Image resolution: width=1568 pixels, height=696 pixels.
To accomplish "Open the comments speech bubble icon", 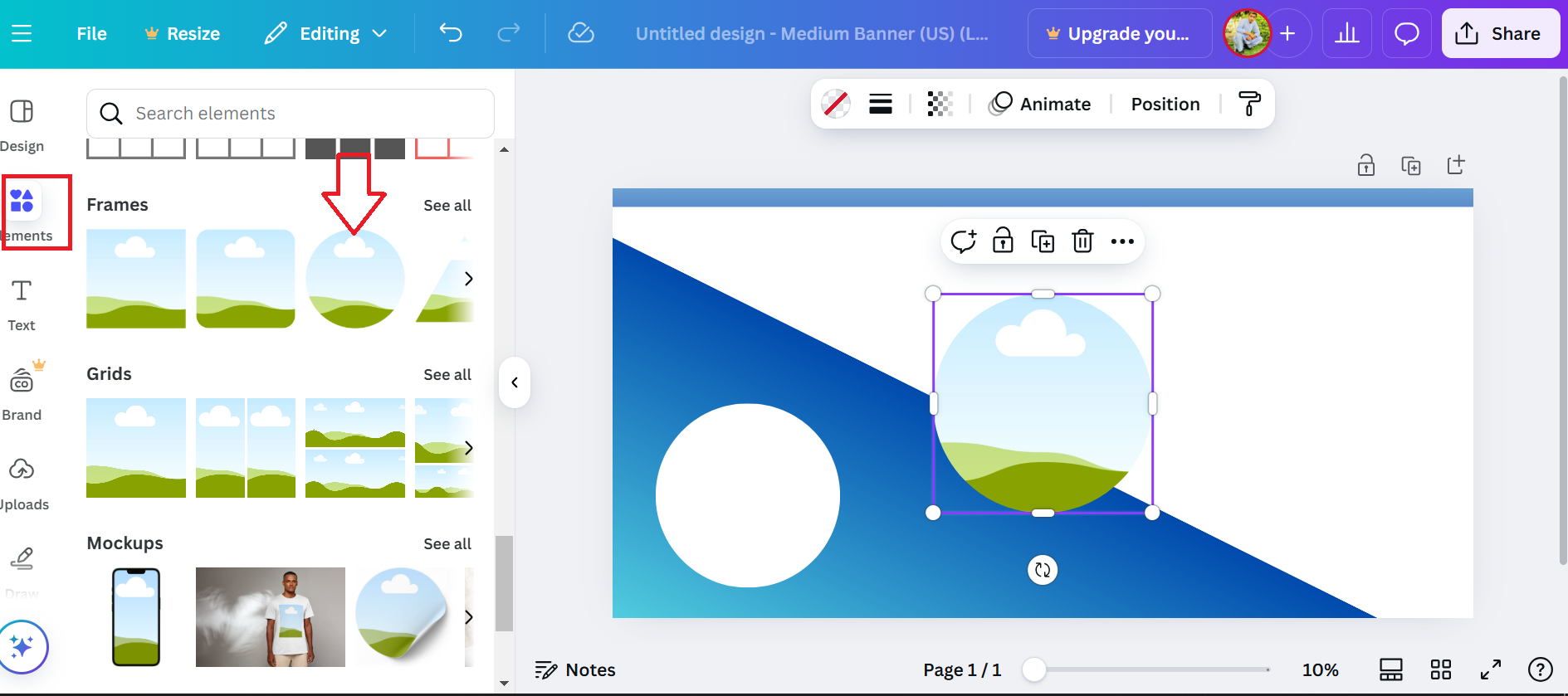I will (1406, 33).
